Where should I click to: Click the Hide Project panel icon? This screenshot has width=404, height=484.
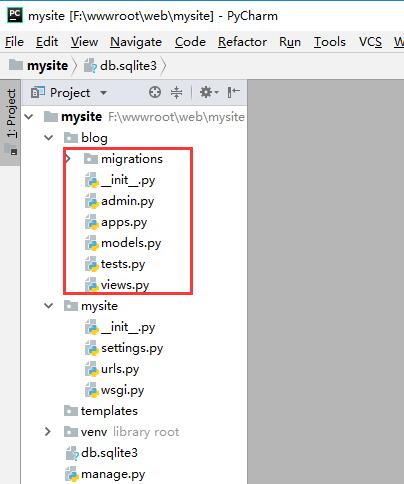coord(233,92)
